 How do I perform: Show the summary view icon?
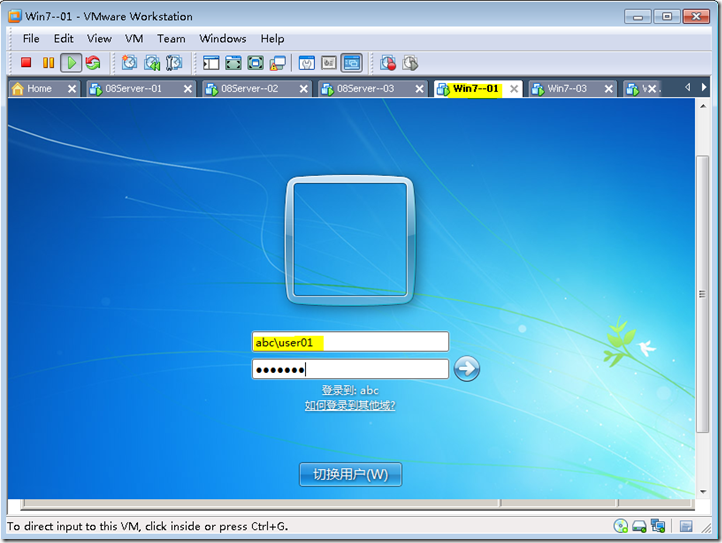[x=307, y=63]
